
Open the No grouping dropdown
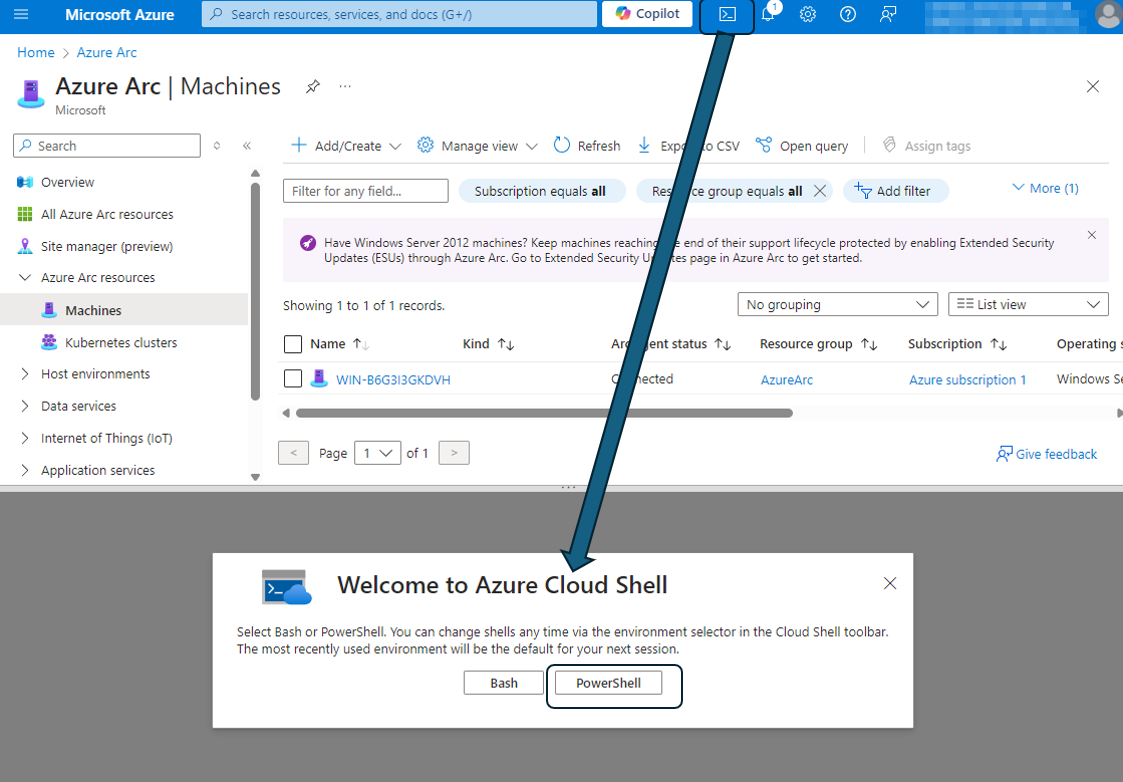(x=837, y=303)
